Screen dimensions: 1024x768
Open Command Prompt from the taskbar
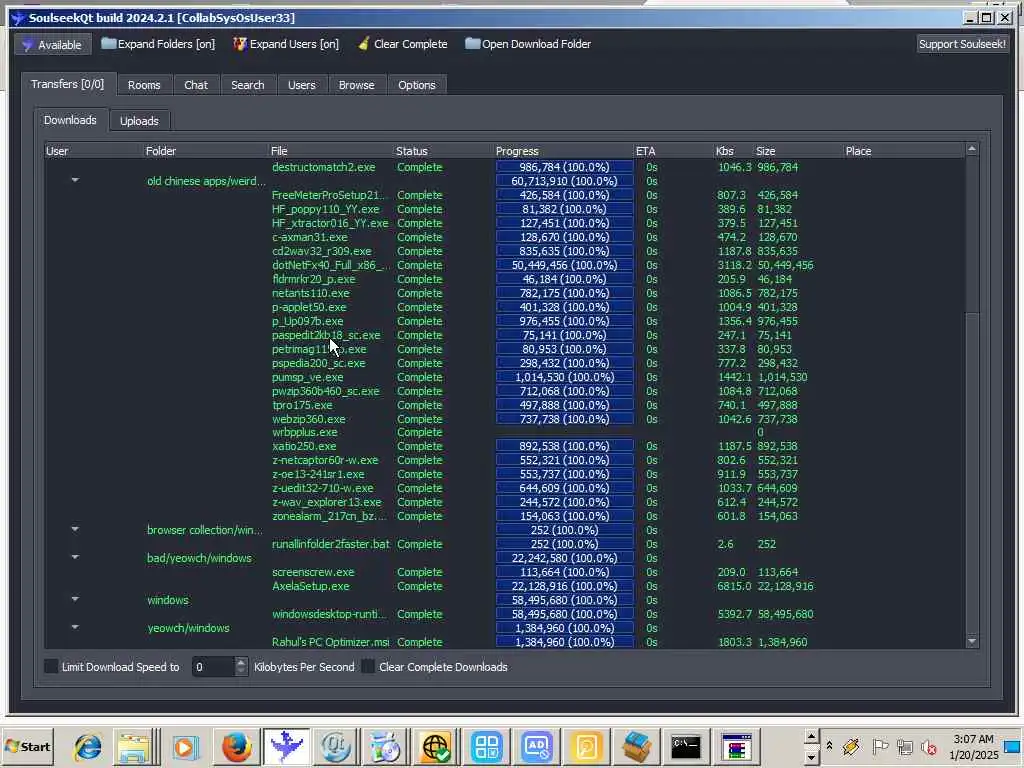(x=686, y=746)
